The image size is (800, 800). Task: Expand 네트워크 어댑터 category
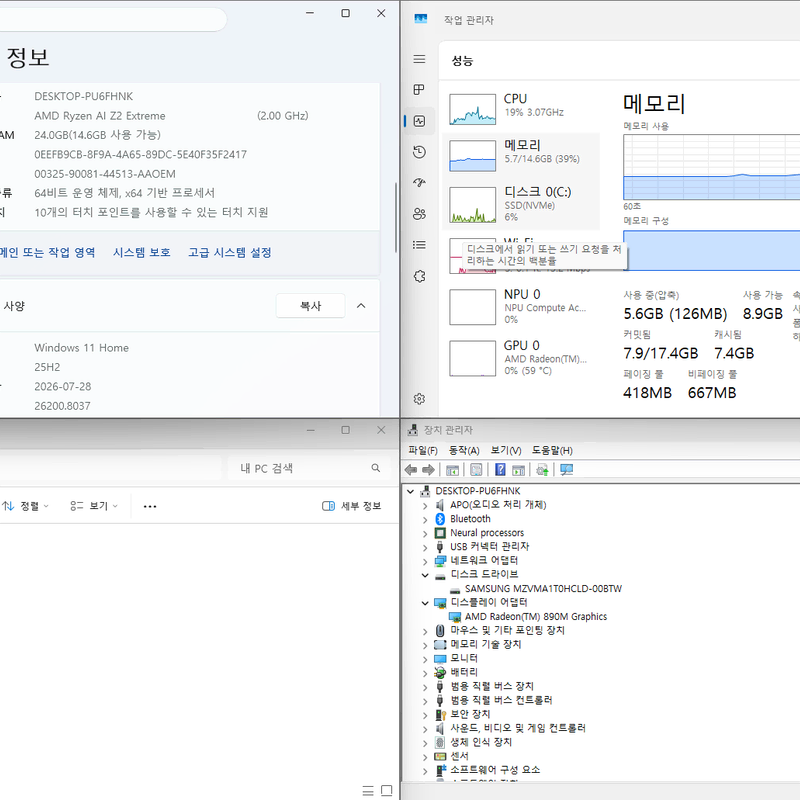pos(425,561)
